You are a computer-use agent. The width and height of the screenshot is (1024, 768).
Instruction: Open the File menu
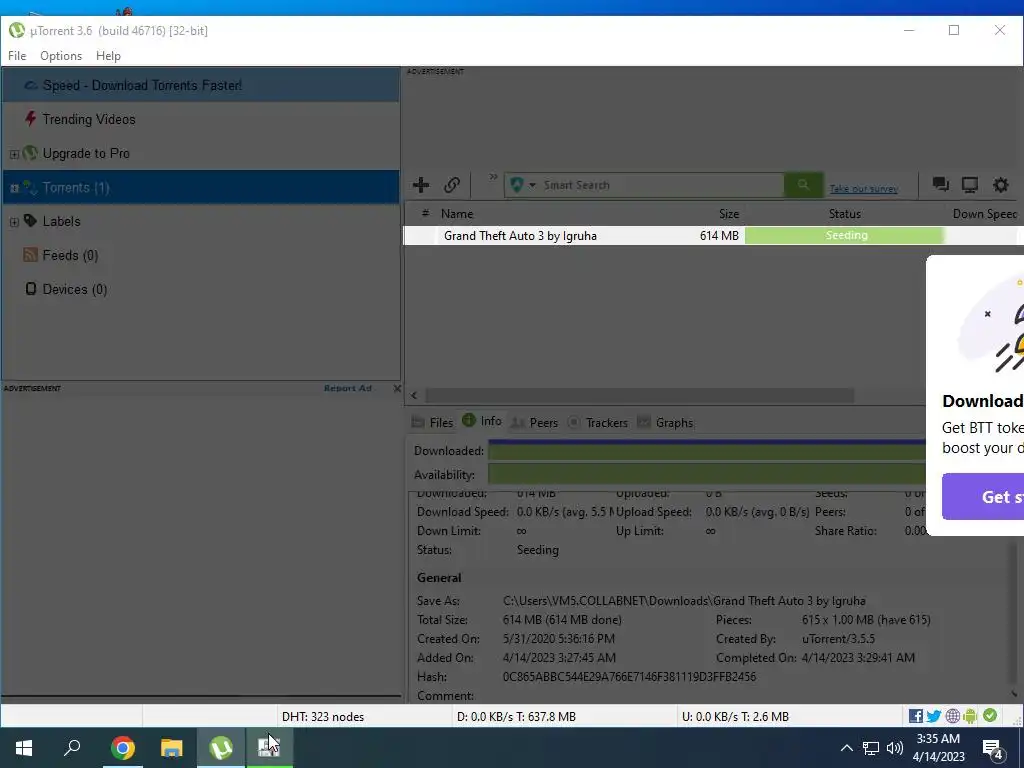17,56
